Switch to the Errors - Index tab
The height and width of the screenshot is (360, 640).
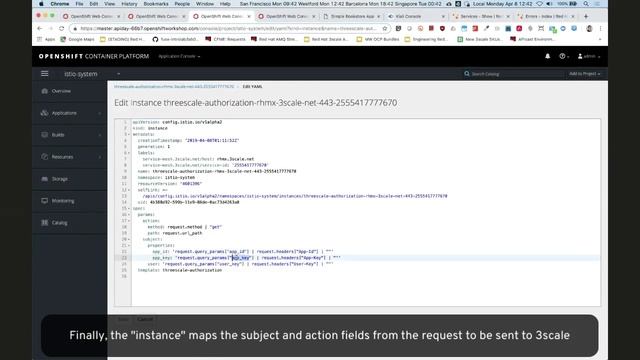[x=547, y=16]
